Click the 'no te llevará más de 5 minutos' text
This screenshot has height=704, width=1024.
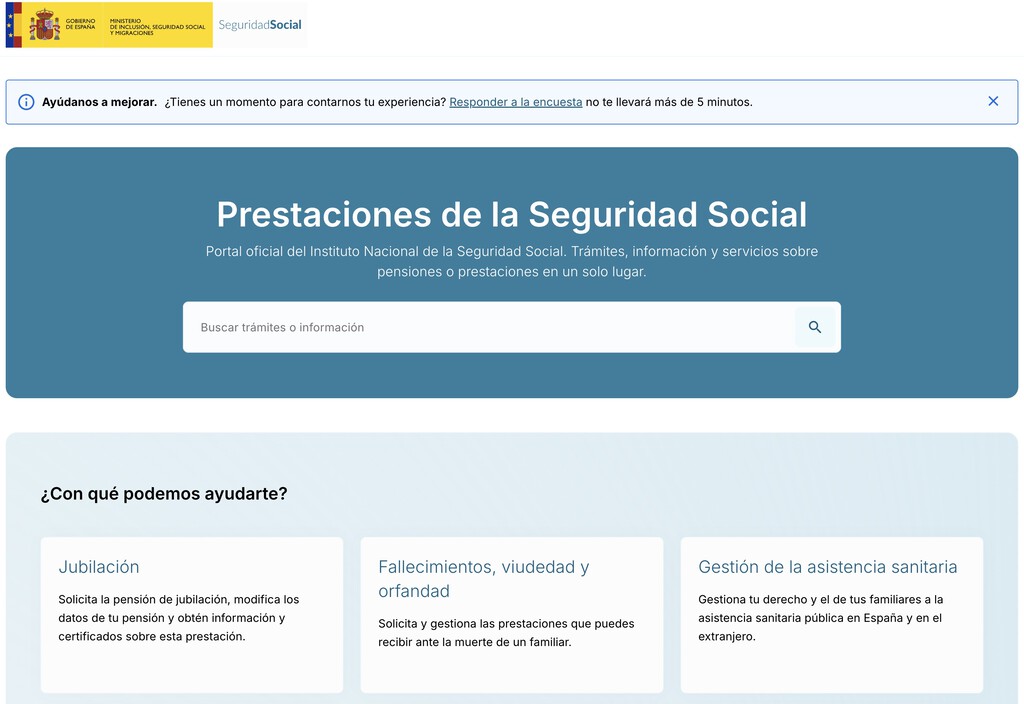[x=669, y=102]
